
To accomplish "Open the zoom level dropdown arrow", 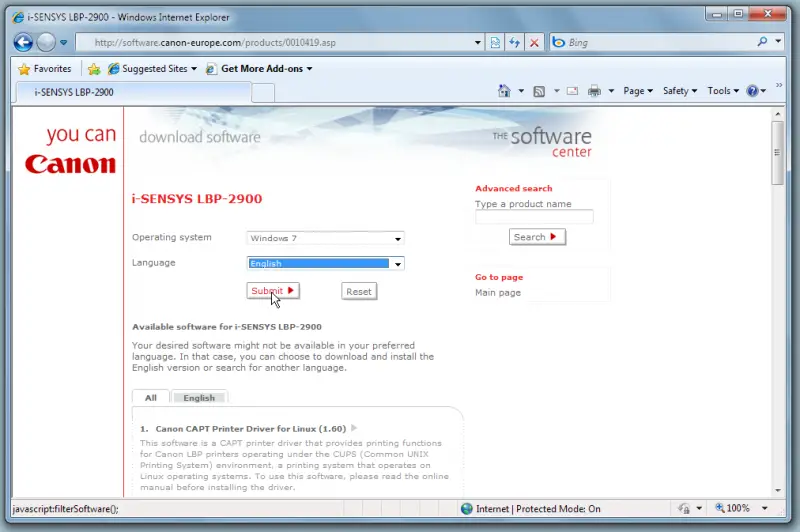I will tap(764, 508).
